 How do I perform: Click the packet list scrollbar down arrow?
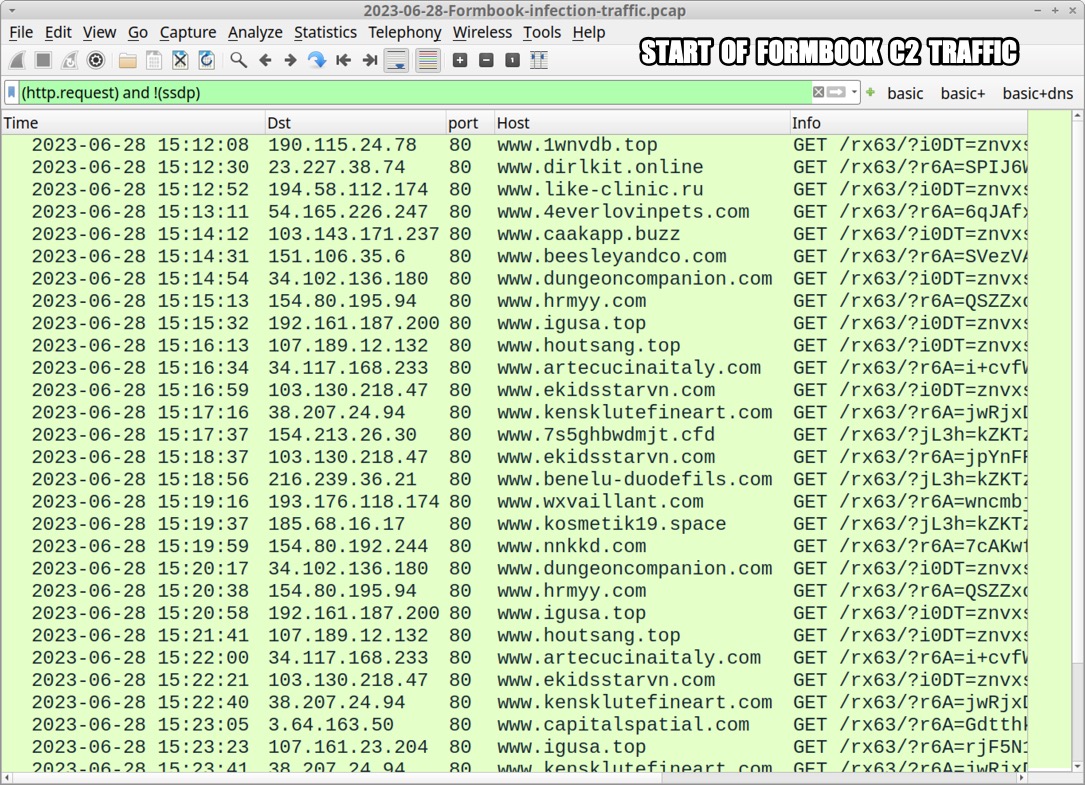(x=1077, y=766)
